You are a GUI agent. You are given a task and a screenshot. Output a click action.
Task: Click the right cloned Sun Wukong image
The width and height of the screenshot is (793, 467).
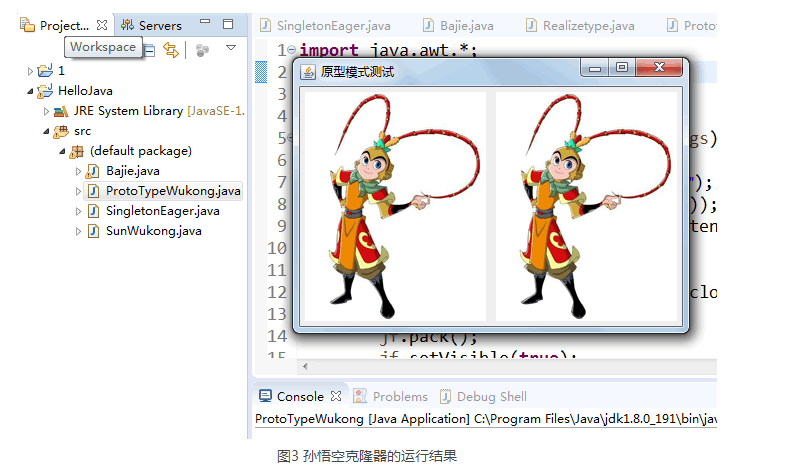[x=586, y=206]
